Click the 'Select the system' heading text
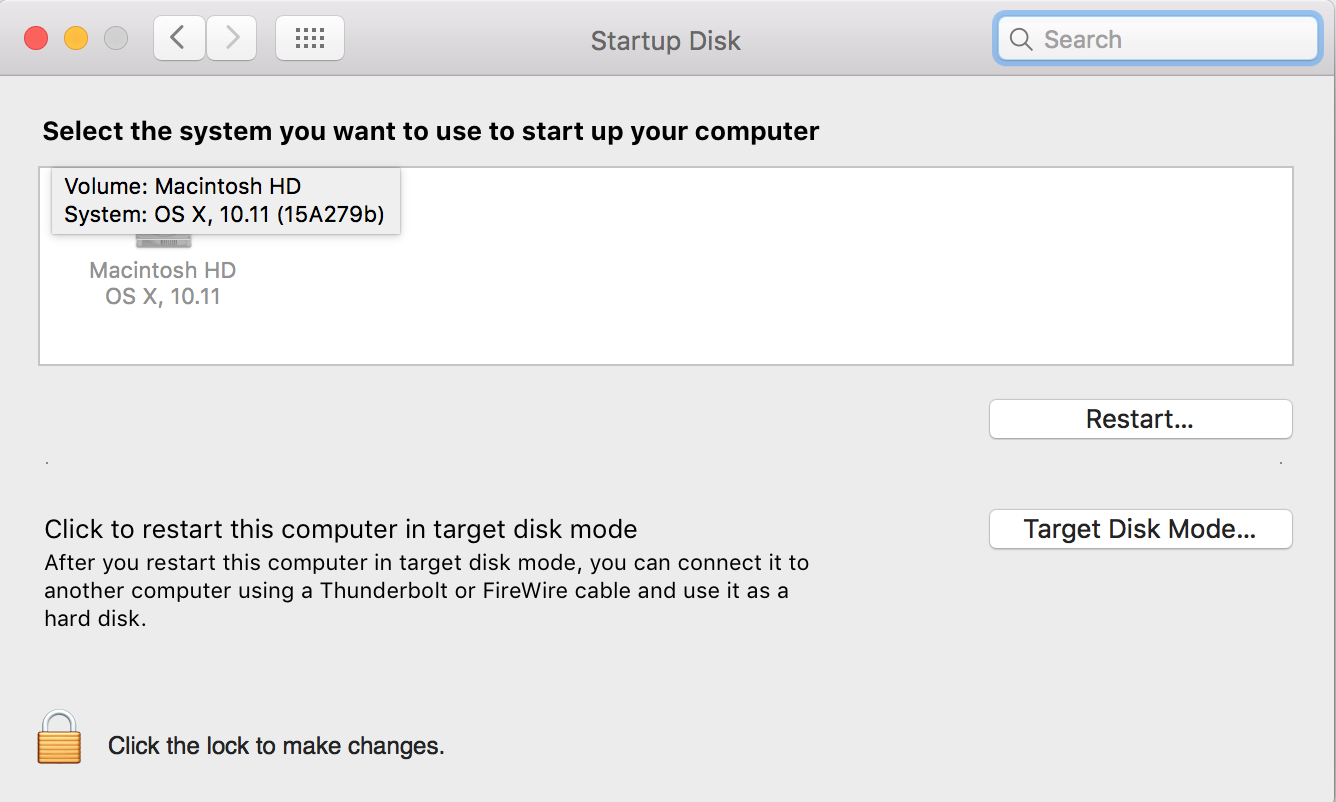The height and width of the screenshot is (802, 1336). pyautogui.click(x=430, y=131)
